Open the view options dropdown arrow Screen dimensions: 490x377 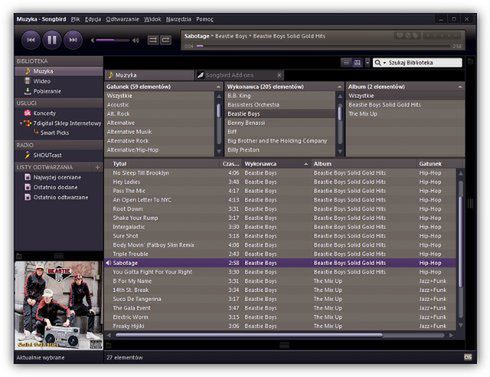point(367,62)
